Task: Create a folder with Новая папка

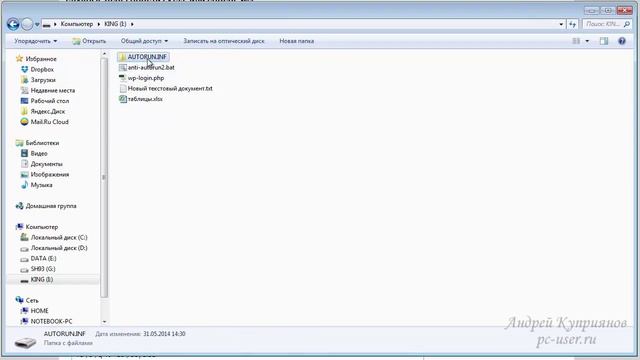Action: tap(296, 41)
